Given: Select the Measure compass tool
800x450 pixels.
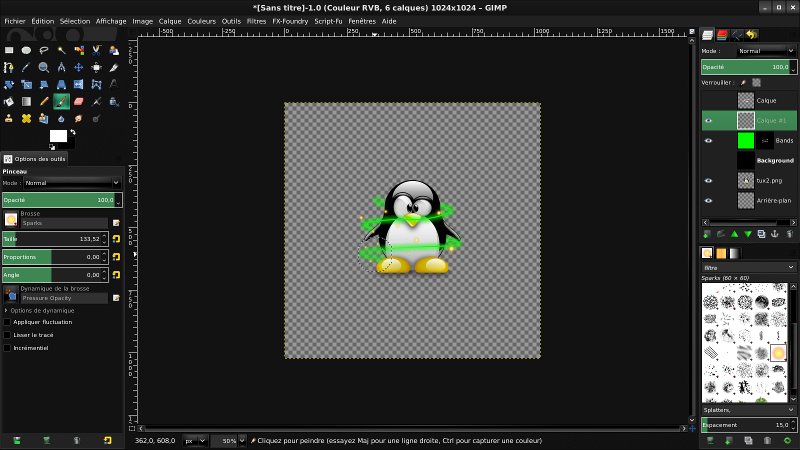Looking at the screenshot, I should pos(61,67).
